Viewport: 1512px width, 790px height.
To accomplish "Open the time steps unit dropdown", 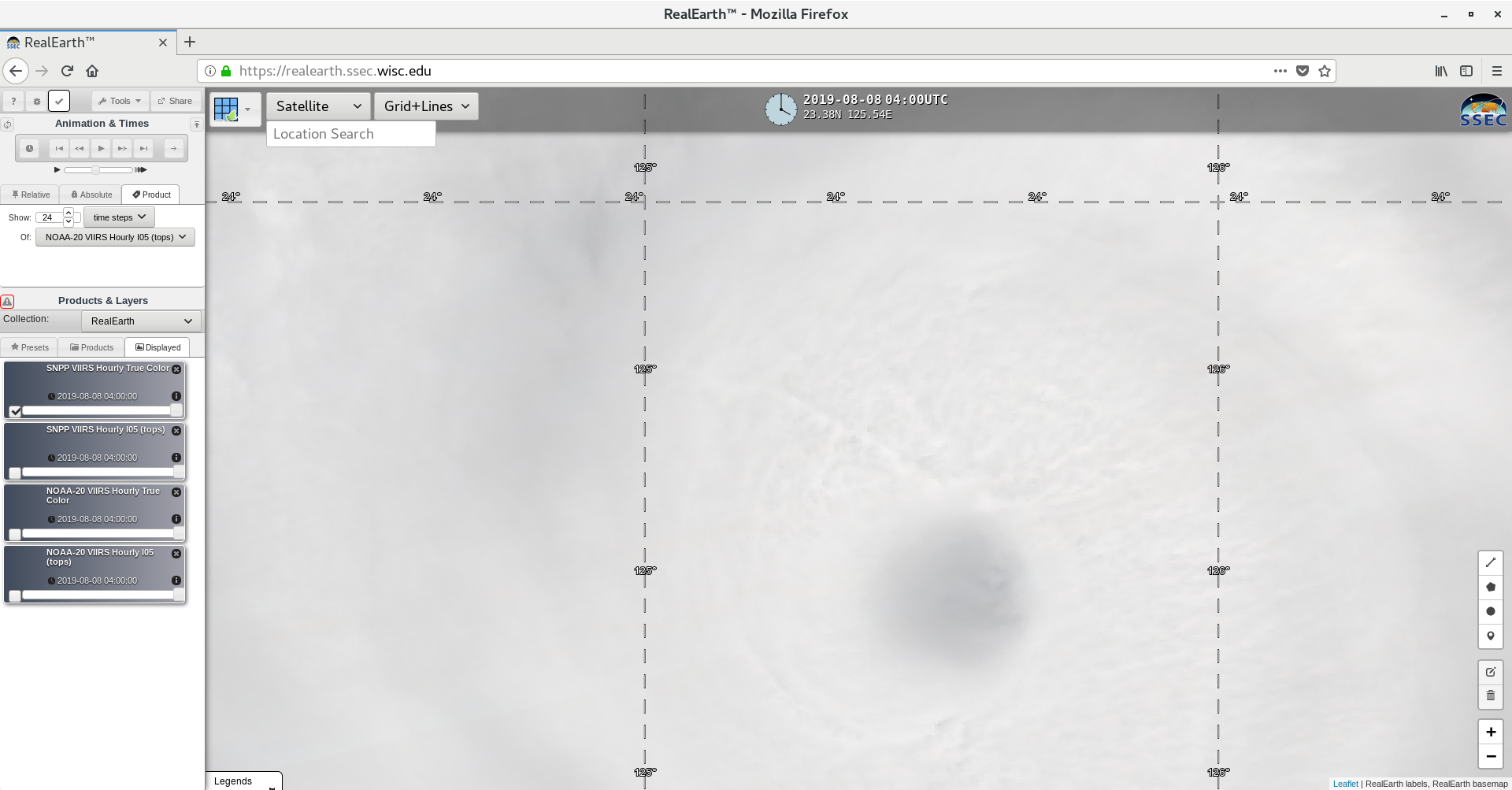I will pos(119,217).
